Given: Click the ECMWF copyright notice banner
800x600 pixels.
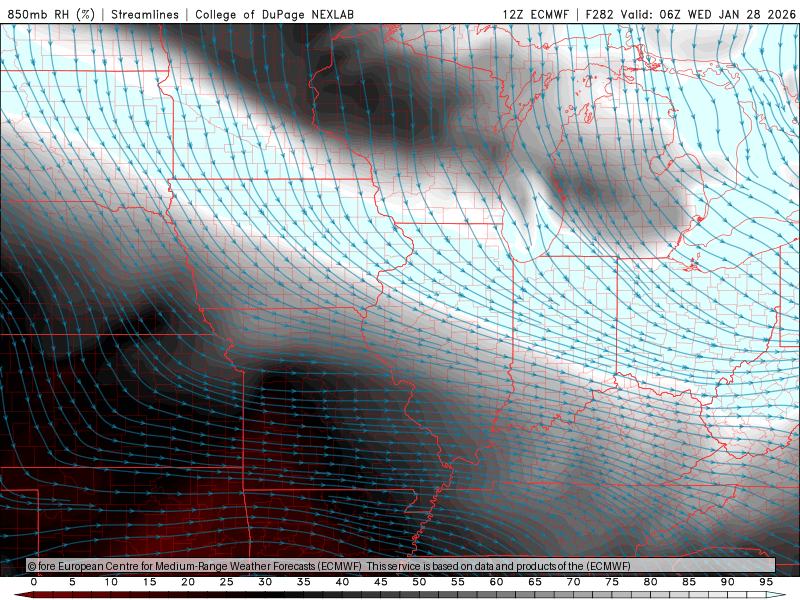Looking at the screenshot, I should pyautogui.click(x=401, y=566).
